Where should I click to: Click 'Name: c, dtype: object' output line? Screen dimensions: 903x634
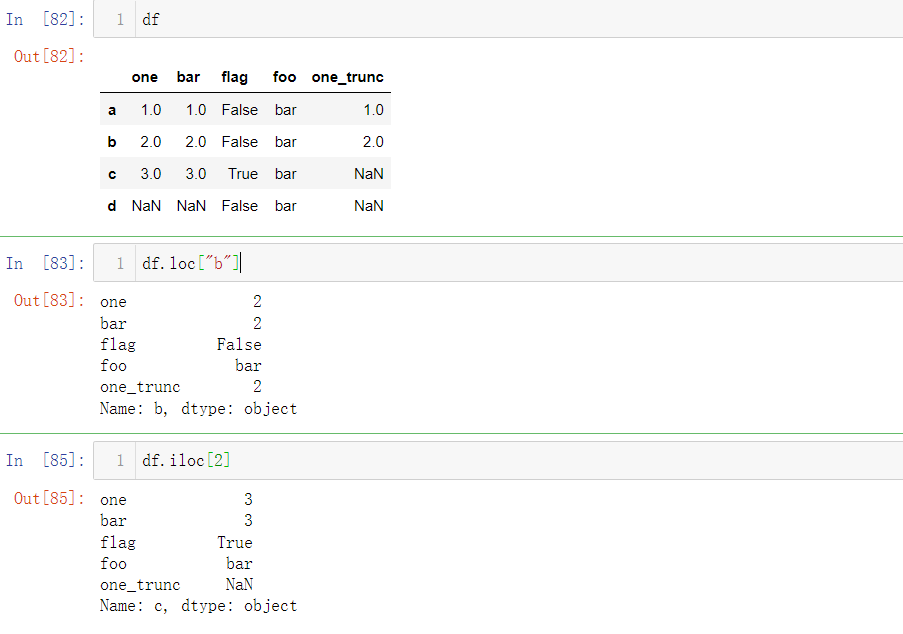199,606
